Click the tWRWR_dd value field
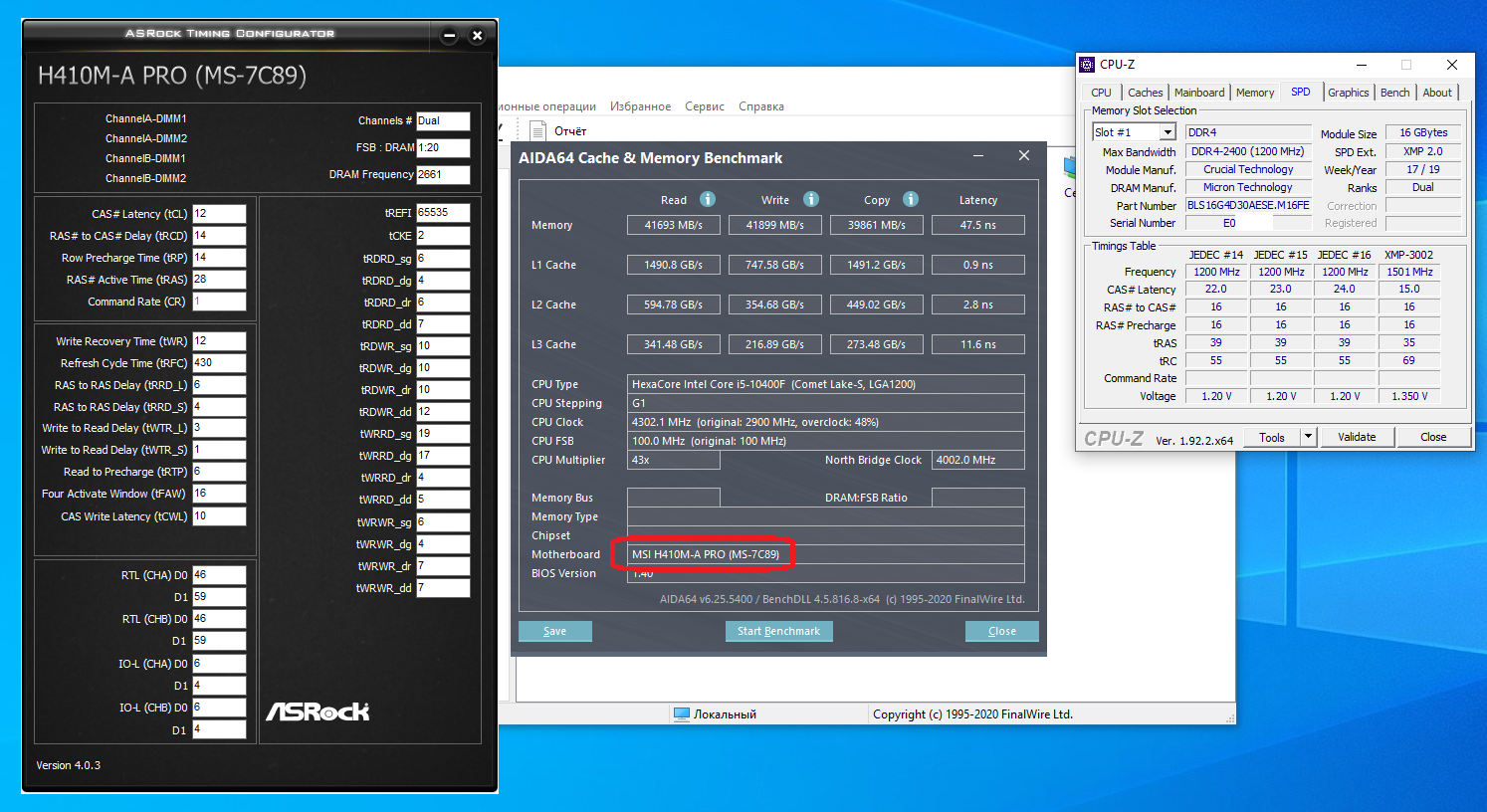 [443, 588]
